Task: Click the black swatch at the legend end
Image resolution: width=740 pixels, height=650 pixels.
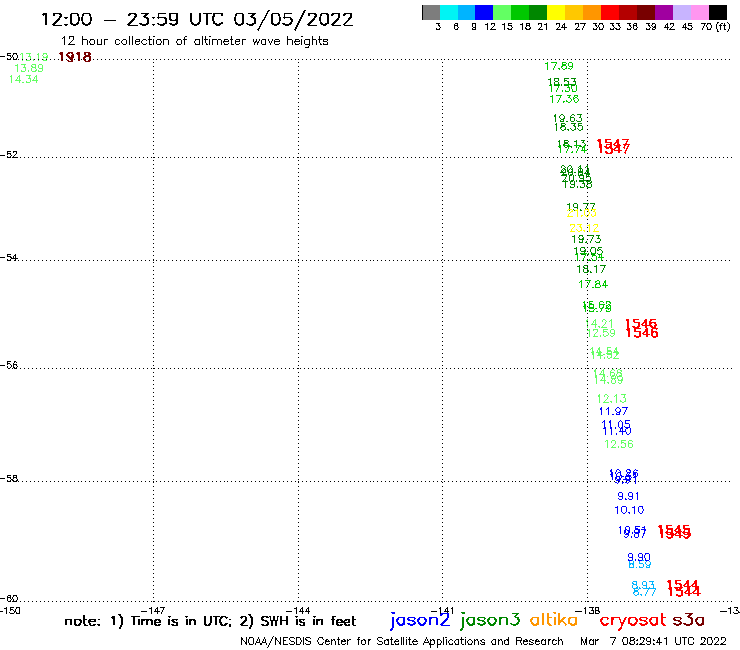Action: [x=718, y=12]
